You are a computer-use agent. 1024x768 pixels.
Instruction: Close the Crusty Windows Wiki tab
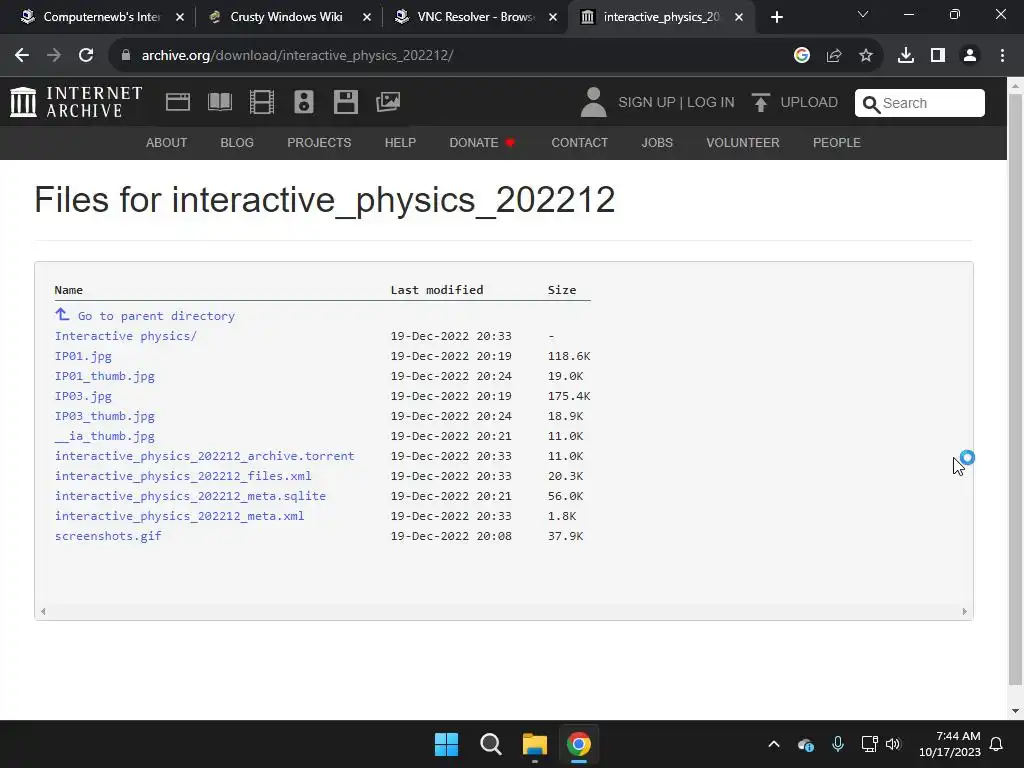[366, 17]
